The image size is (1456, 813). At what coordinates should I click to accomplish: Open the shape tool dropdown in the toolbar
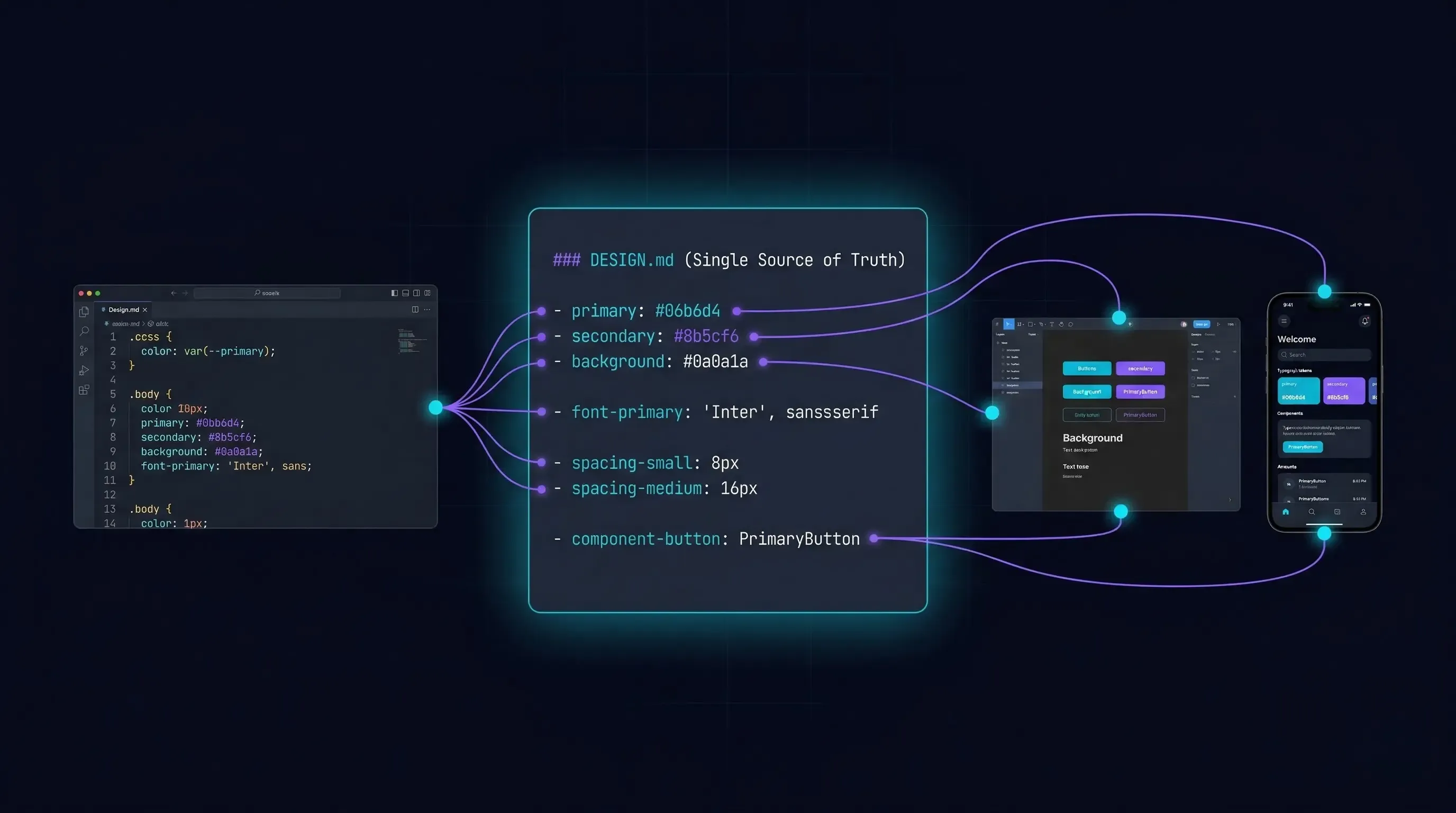1035,324
